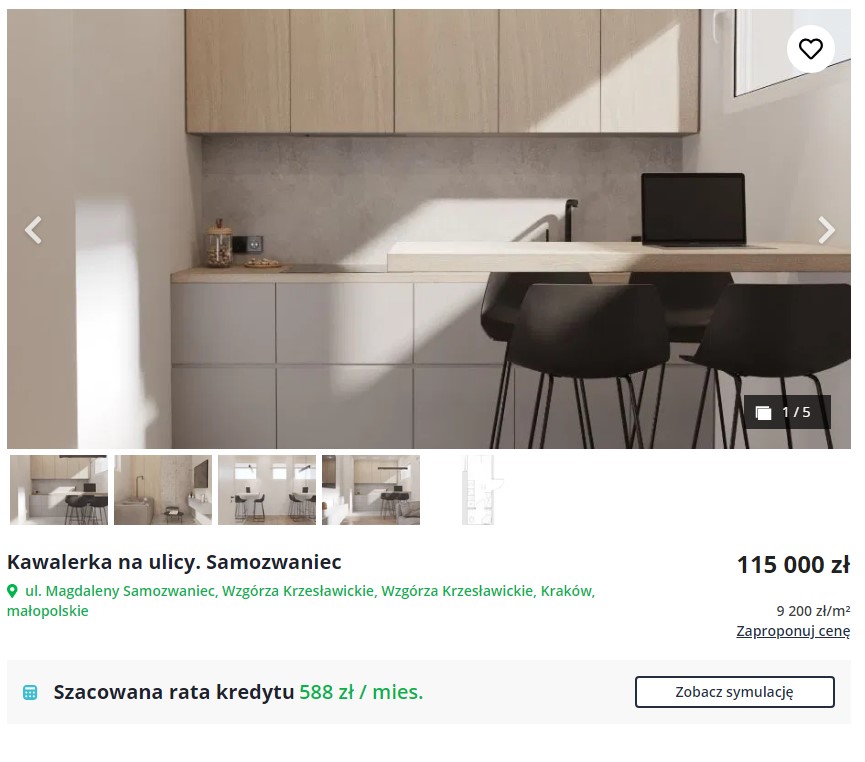Viewport: 865px width, 762px height.
Task: Select third thumbnail with two tables
Action: click(267, 489)
